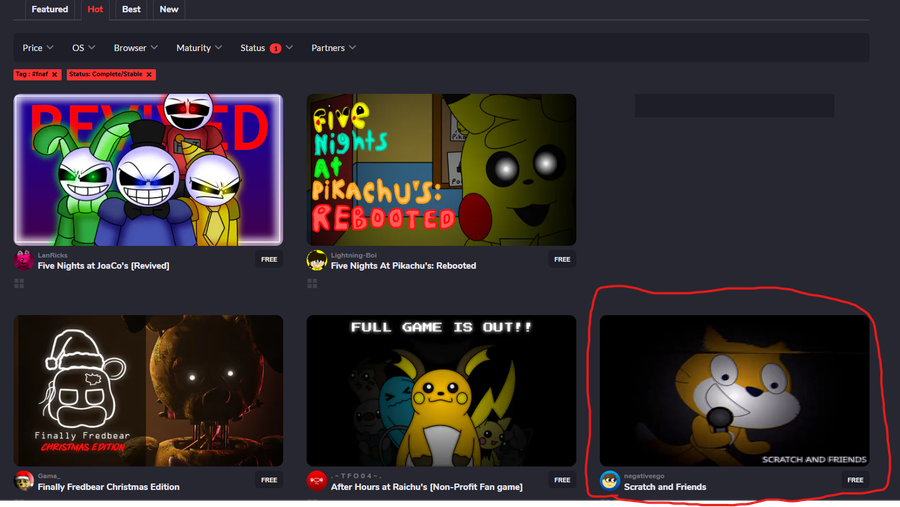This screenshot has height=507, width=900.
Task: Open Five Nights at JoaCo's thumbnail
Action: (x=148, y=170)
